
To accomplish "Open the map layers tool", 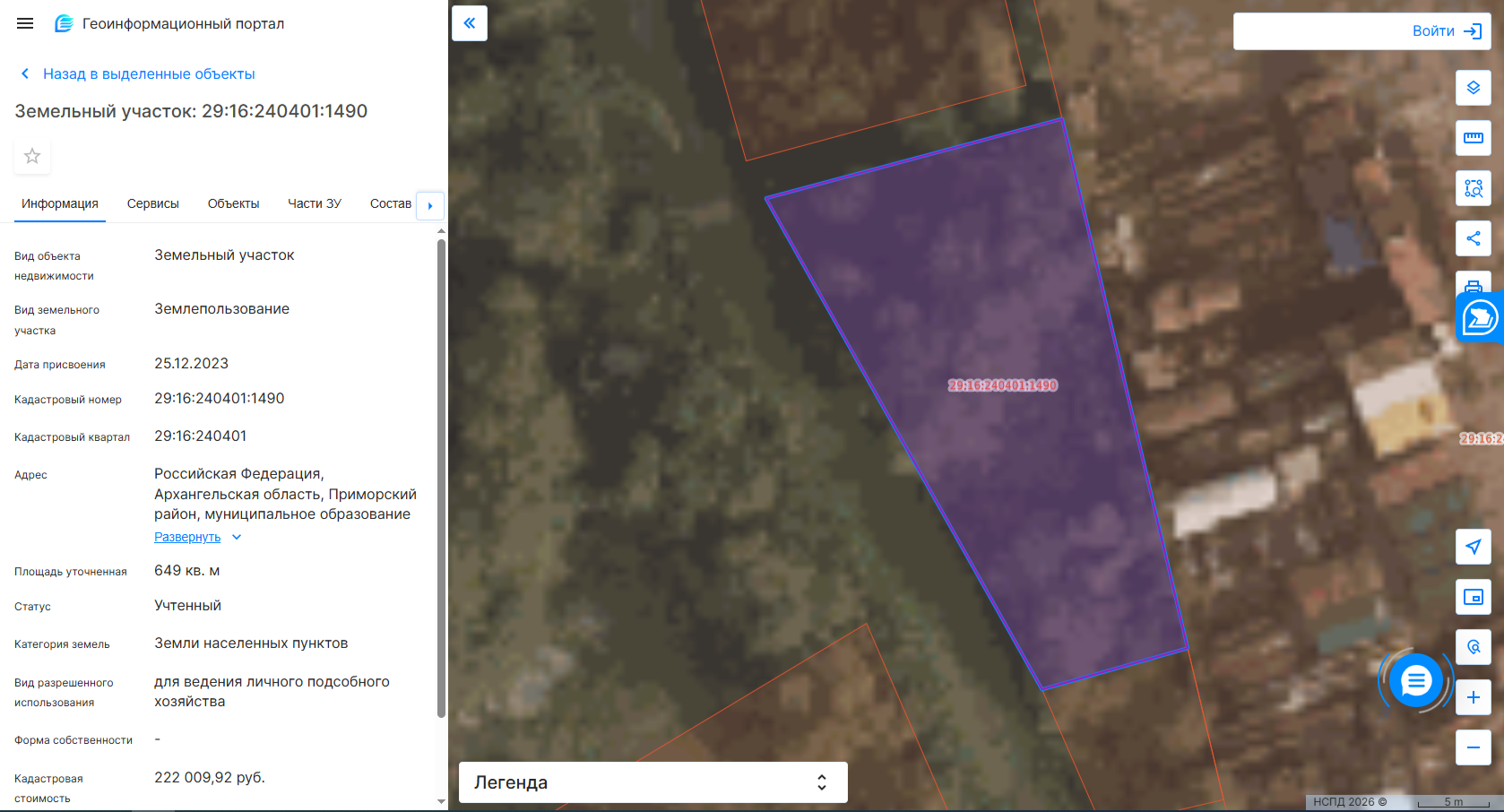I will point(1474,88).
